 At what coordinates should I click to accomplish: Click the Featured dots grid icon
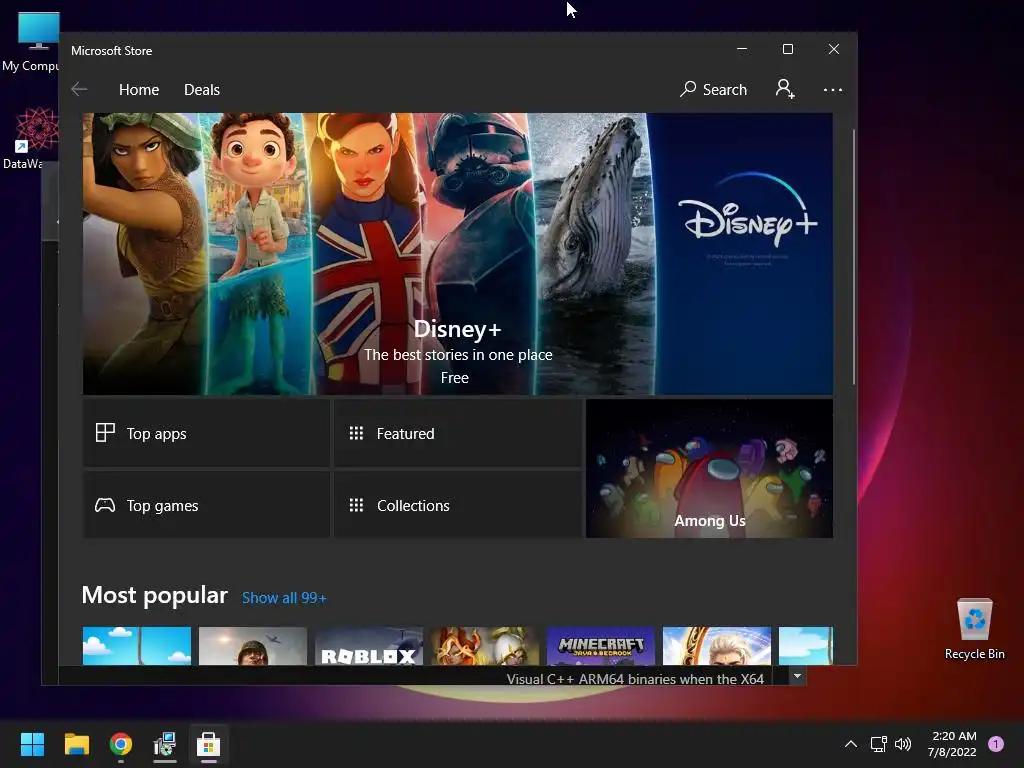356,433
